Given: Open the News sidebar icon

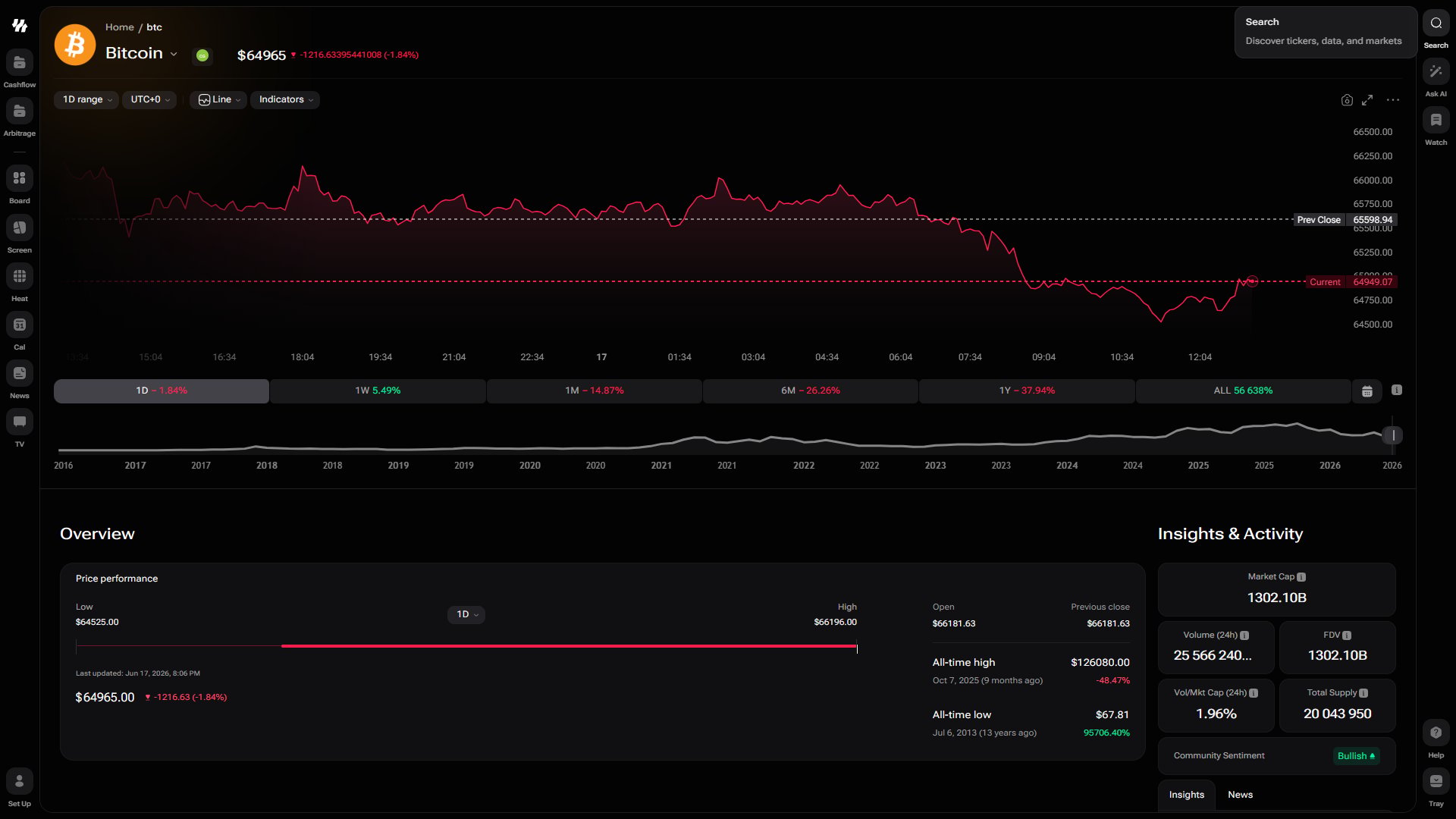Looking at the screenshot, I should coord(20,373).
